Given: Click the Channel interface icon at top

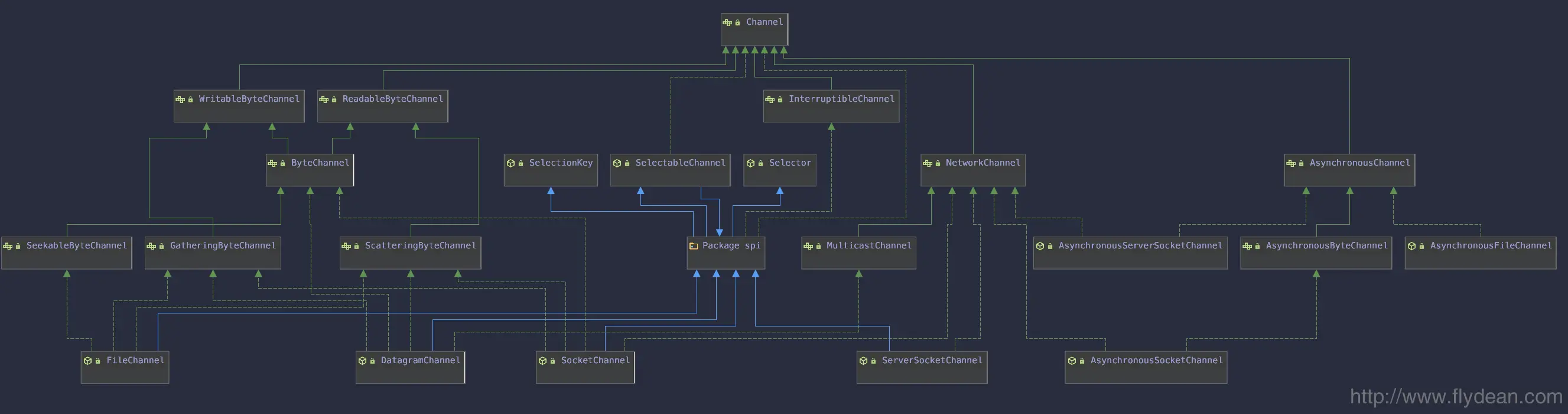Looking at the screenshot, I should 727,22.
